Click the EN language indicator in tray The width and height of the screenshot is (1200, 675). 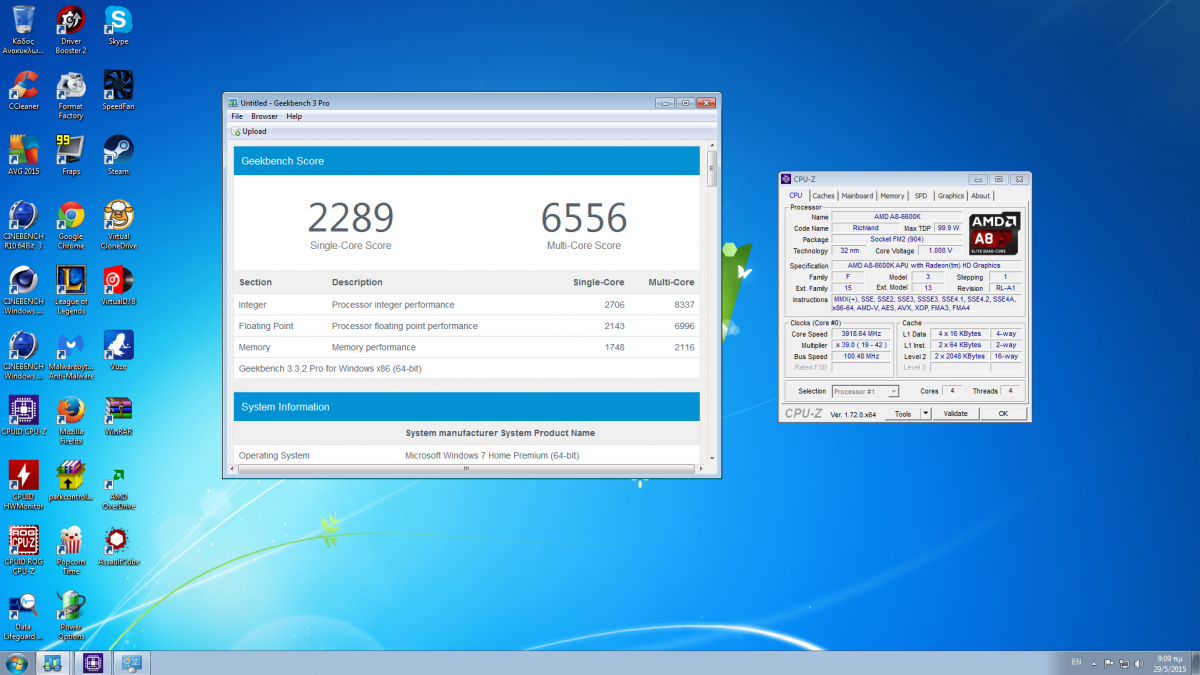pos(1076,662)
